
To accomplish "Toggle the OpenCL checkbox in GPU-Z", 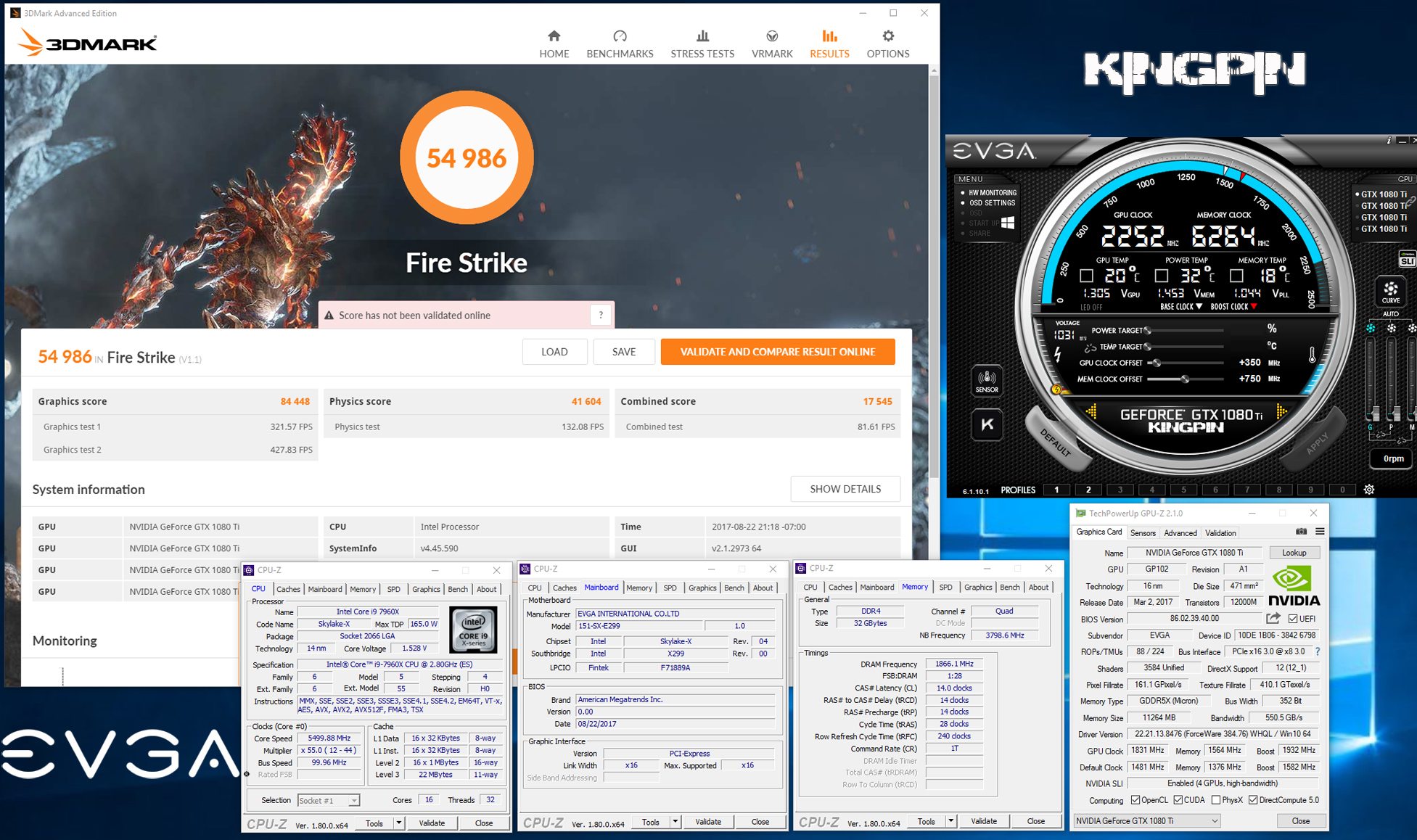I will tap(1135, 800).
